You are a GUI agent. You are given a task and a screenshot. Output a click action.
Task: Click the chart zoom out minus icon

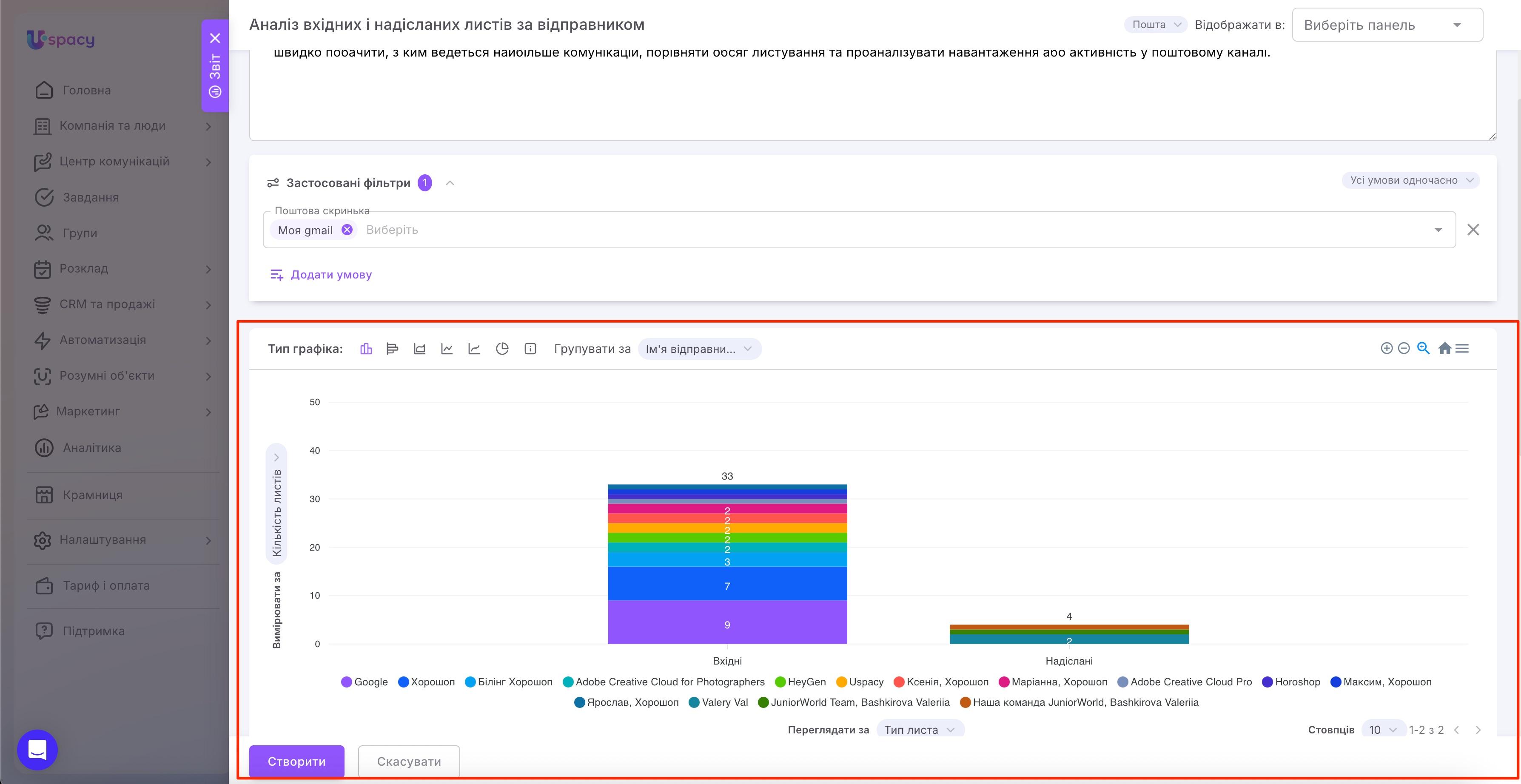(1404, 348)
